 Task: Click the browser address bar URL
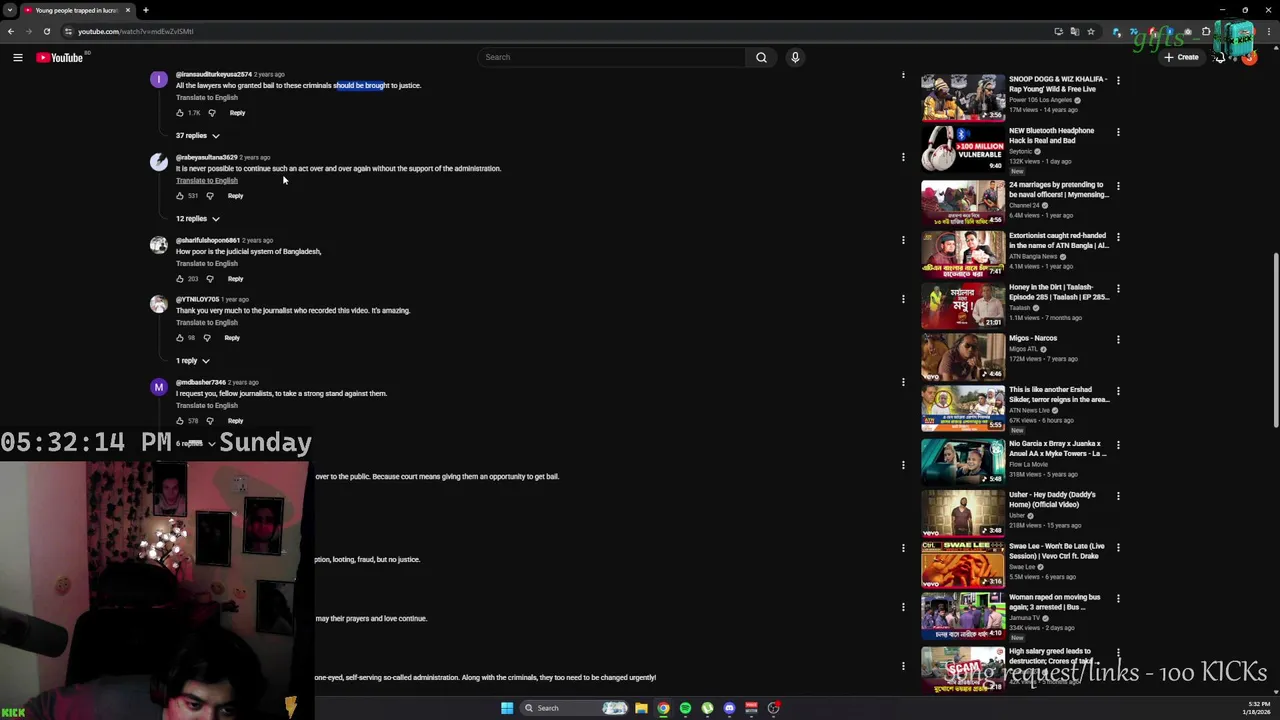pos(136,31)
